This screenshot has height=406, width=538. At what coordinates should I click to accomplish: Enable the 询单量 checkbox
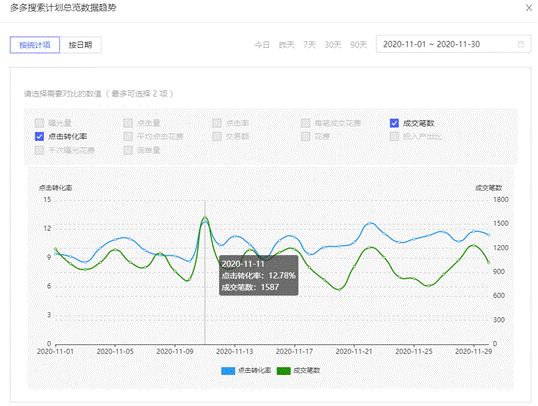point(128,150)
